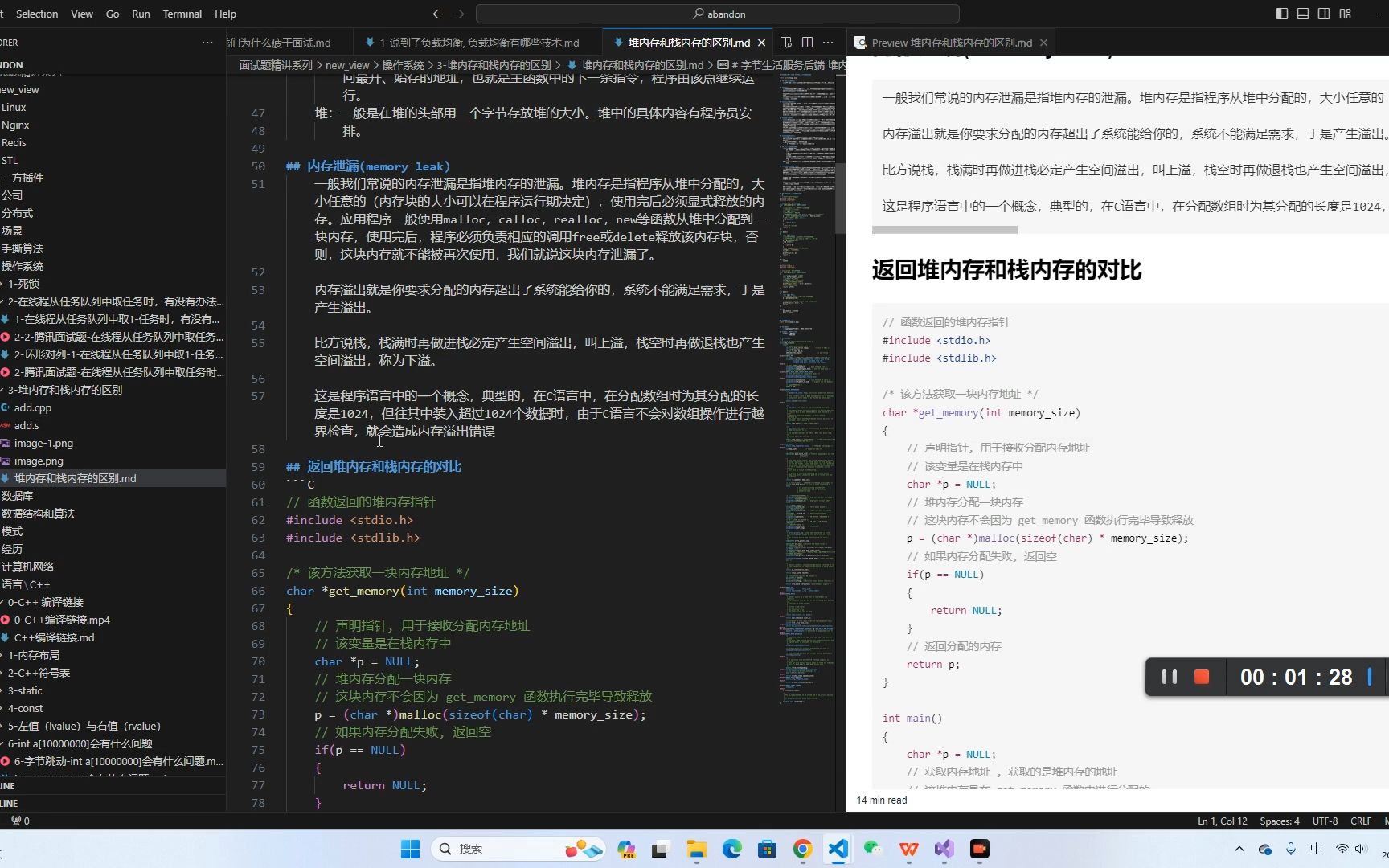The width and height of the screenshot is (1389, 868).
Task: Open the Help menu
Action: click(x=225, y=14)
